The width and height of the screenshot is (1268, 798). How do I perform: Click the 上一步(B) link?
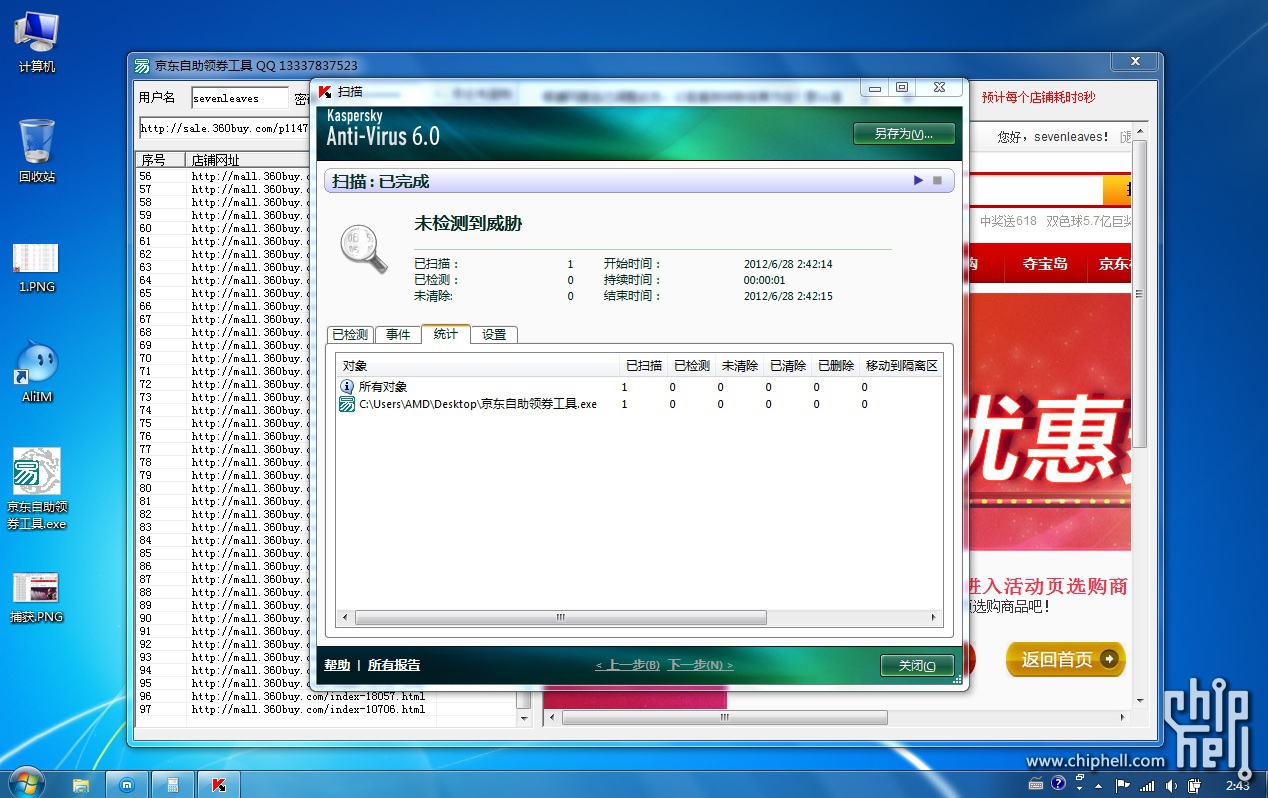627,665
